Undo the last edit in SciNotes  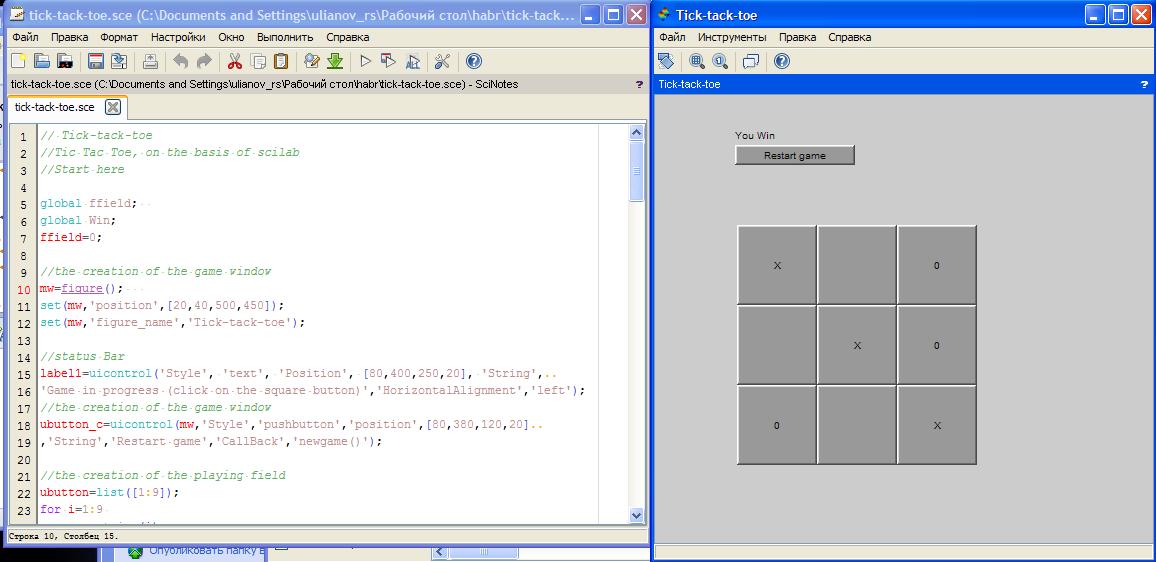181,60
